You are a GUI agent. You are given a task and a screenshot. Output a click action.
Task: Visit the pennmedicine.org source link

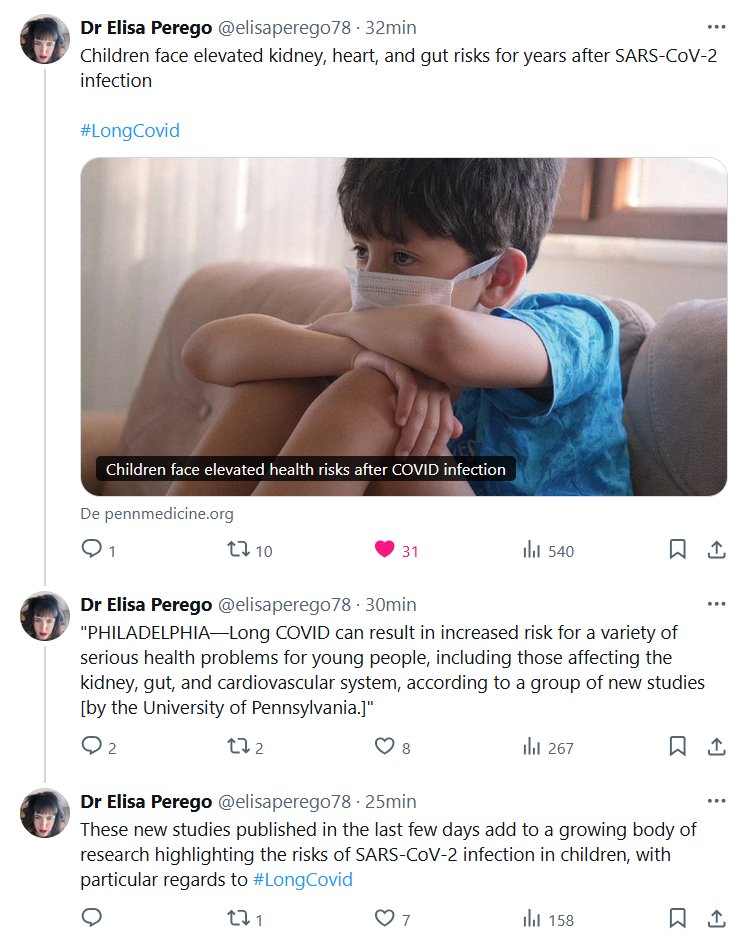[157, 514]
